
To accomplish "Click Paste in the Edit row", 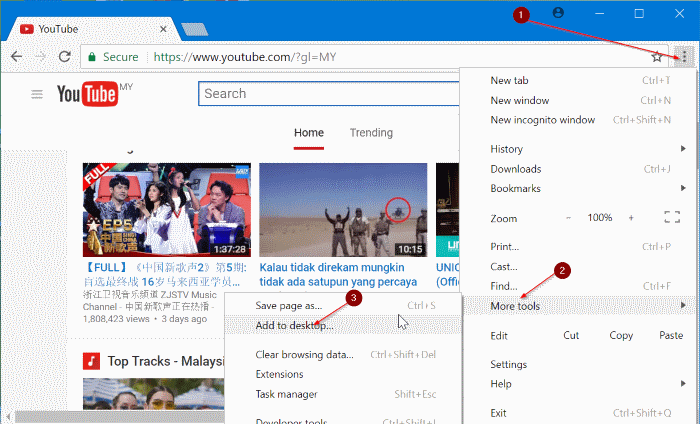I will 671,335.
